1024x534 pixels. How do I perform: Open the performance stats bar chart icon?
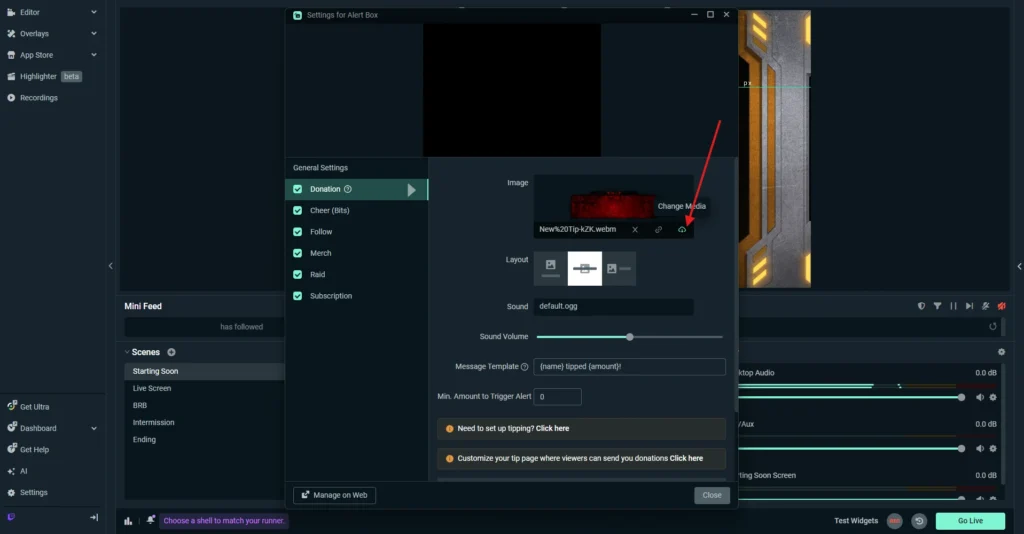click(128, 520)
